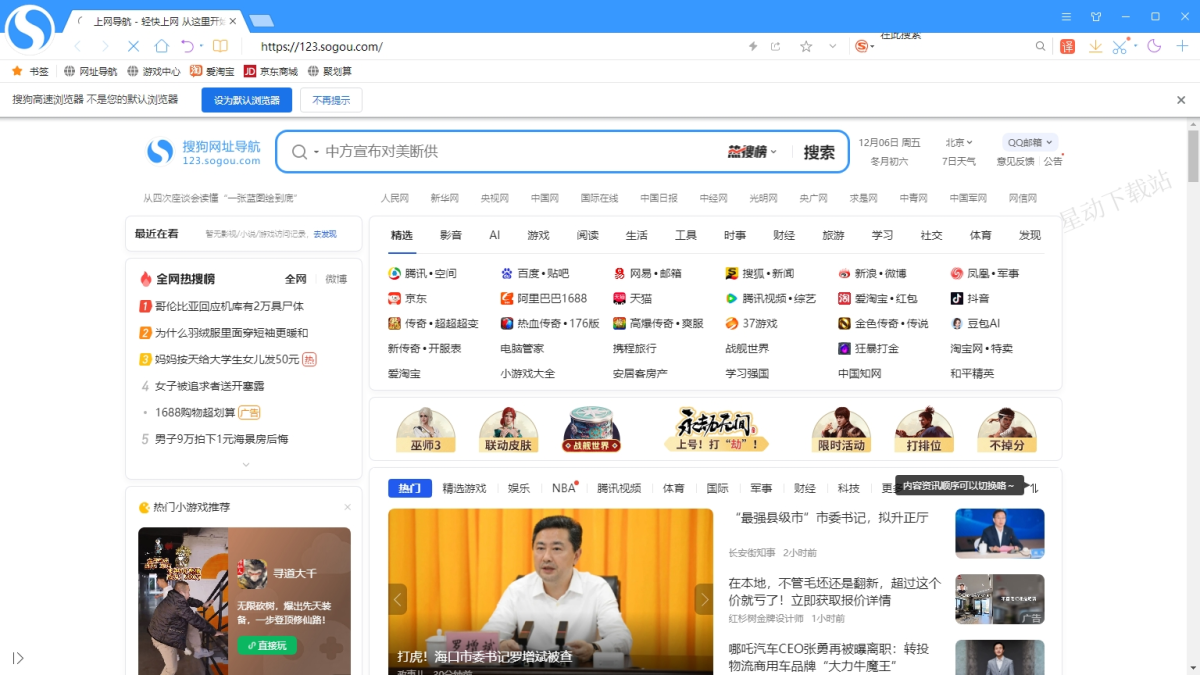
Task: Open the 工具 category tab
Action: (x=686, y=235)
